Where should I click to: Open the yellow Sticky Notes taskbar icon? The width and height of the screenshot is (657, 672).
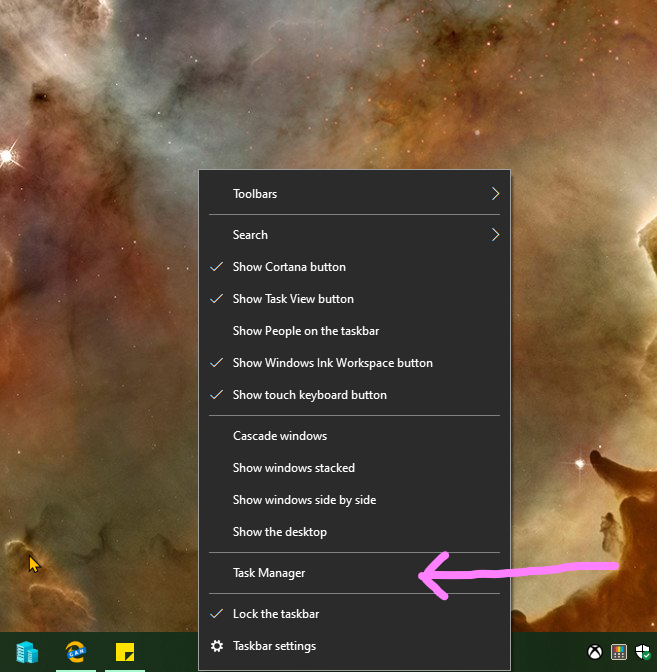click(x=125, y=652)
